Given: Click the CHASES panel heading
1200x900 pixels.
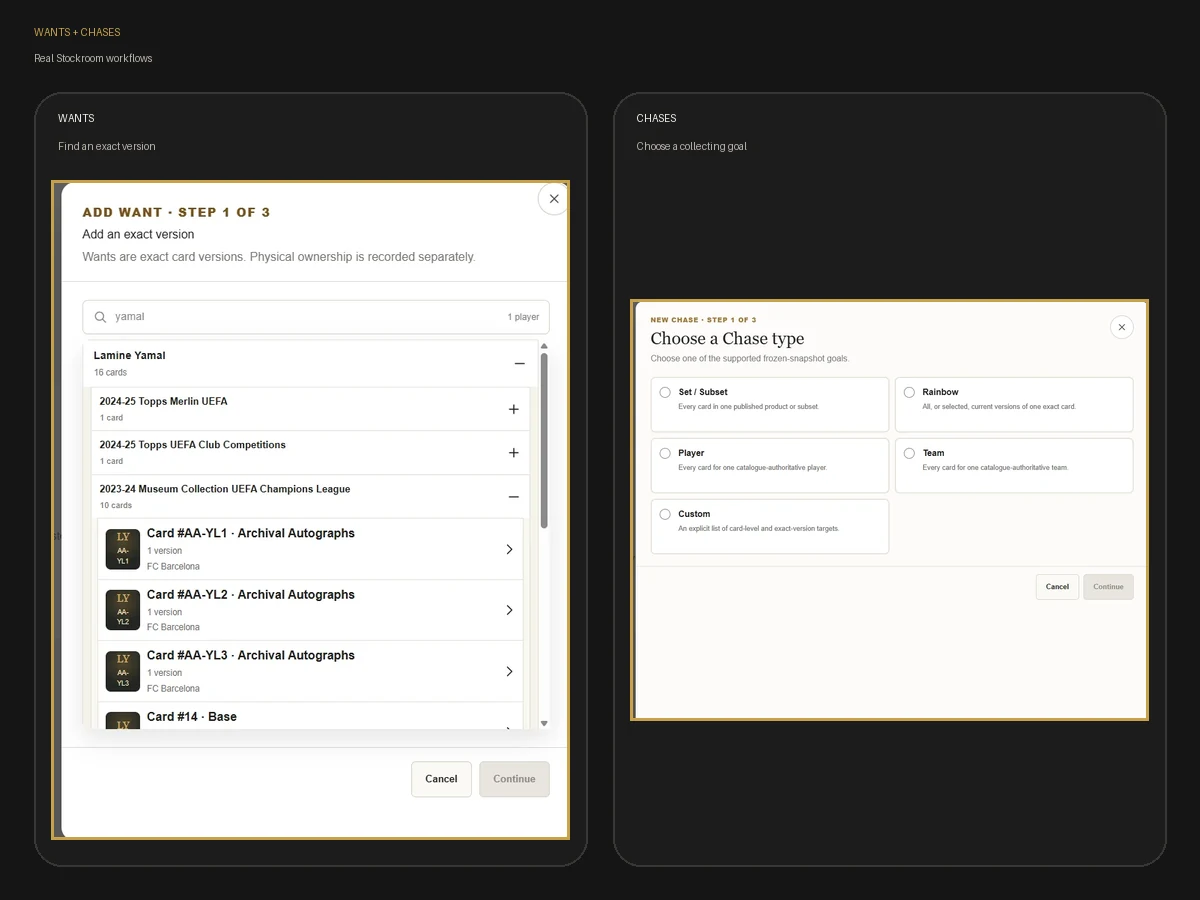Looking at the screenshot, I should click(656, 118).
